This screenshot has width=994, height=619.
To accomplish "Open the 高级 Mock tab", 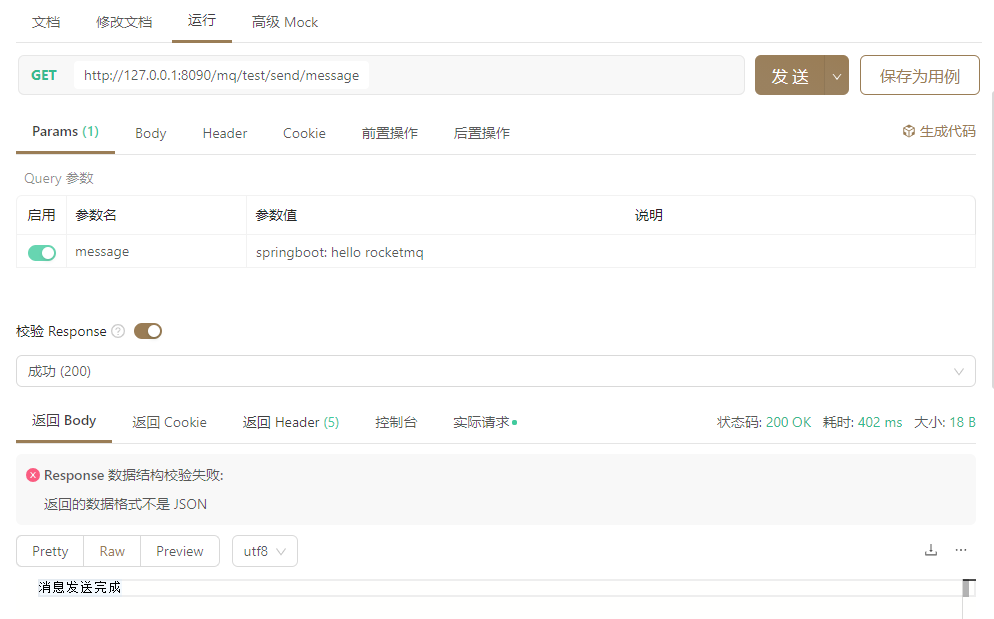I will coord(285,22).
